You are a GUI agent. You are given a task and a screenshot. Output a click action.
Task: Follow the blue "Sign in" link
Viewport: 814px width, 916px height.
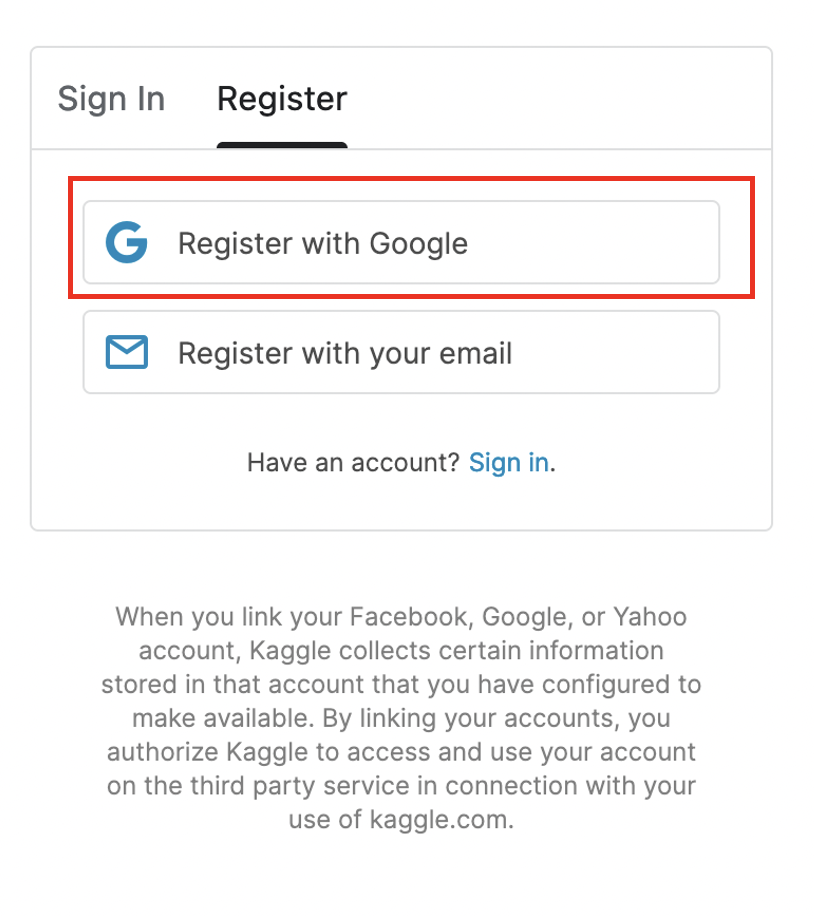(508, 462)
